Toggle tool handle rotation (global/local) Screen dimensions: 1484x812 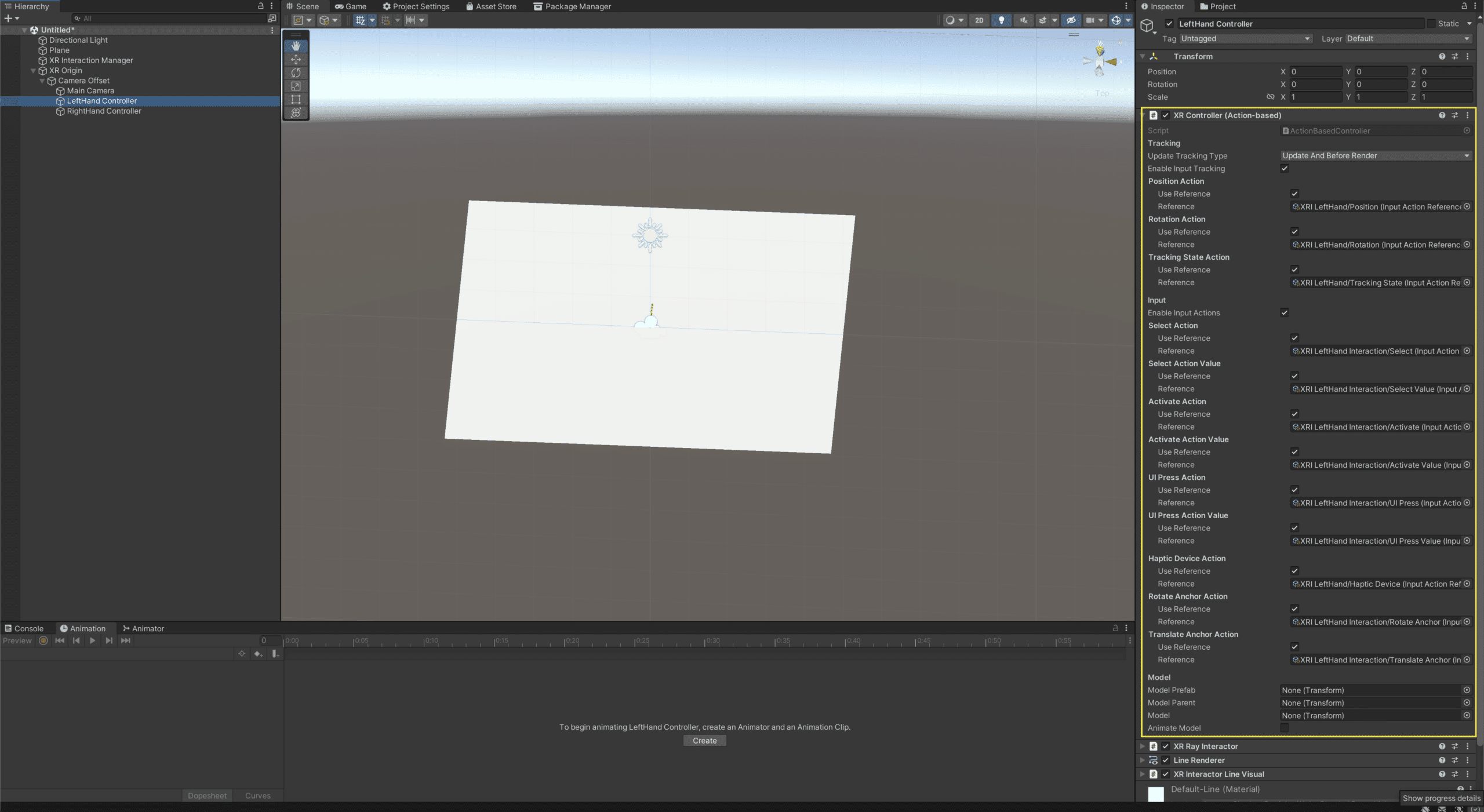pyautogui.click(x=328, y=20)
